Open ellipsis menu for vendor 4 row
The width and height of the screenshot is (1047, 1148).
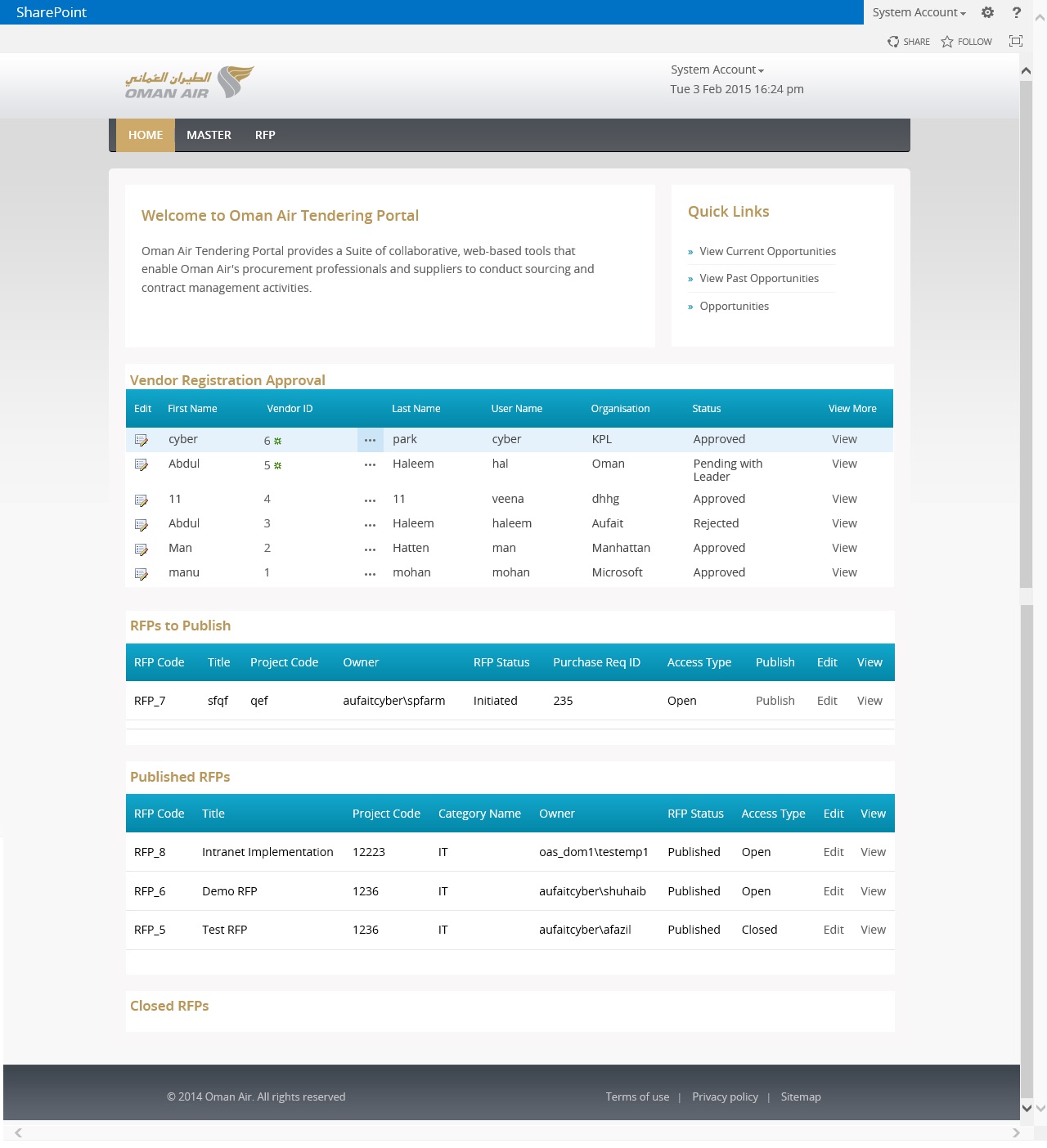(x=370, y=500)
